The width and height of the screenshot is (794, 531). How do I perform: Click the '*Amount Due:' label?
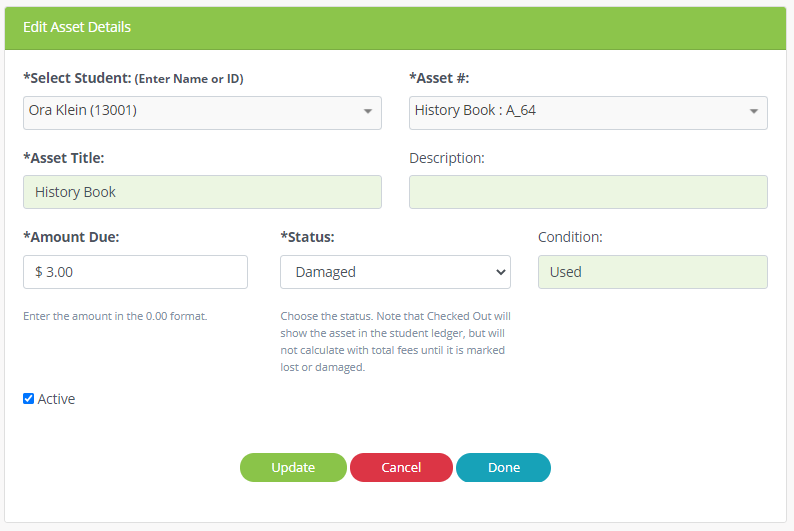tap(71, 237)
